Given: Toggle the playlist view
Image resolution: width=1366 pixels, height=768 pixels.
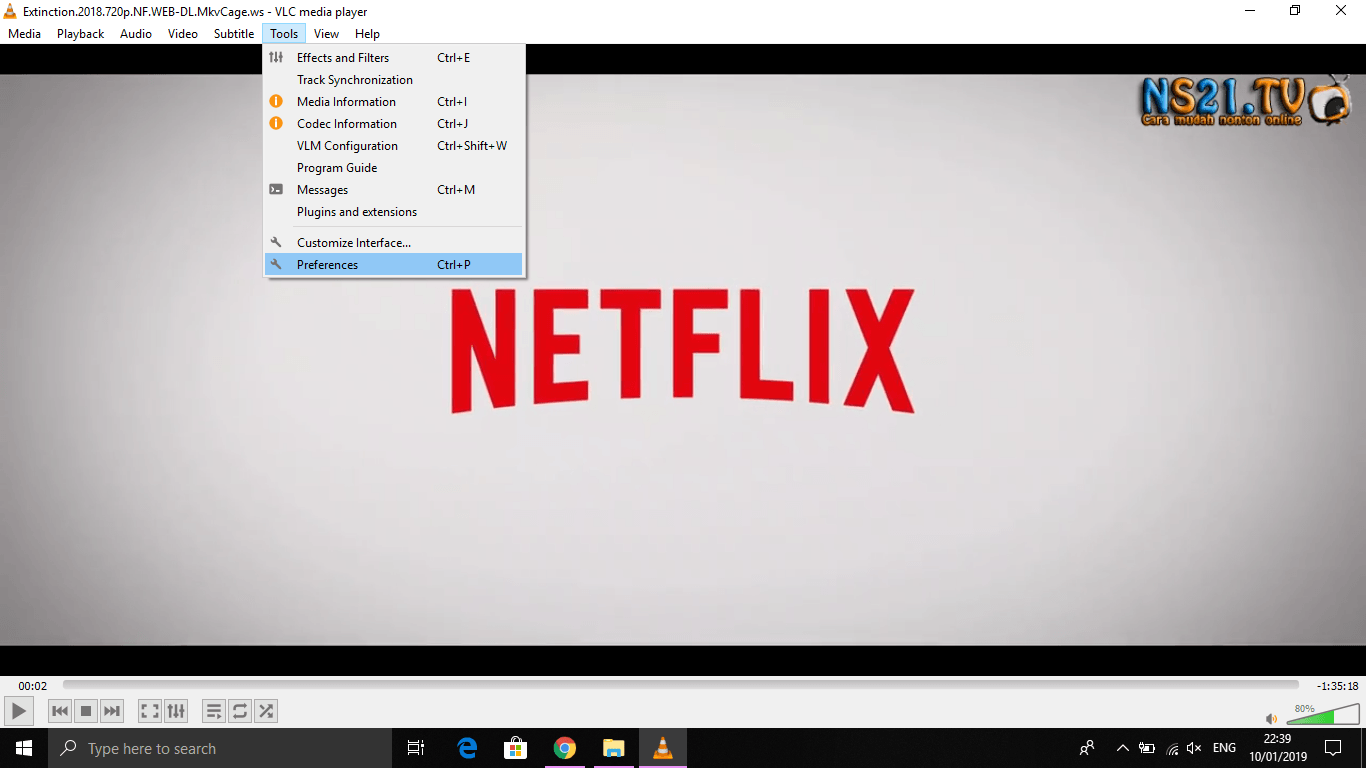Looking at the screenshot, I should (x=214, y=711).
